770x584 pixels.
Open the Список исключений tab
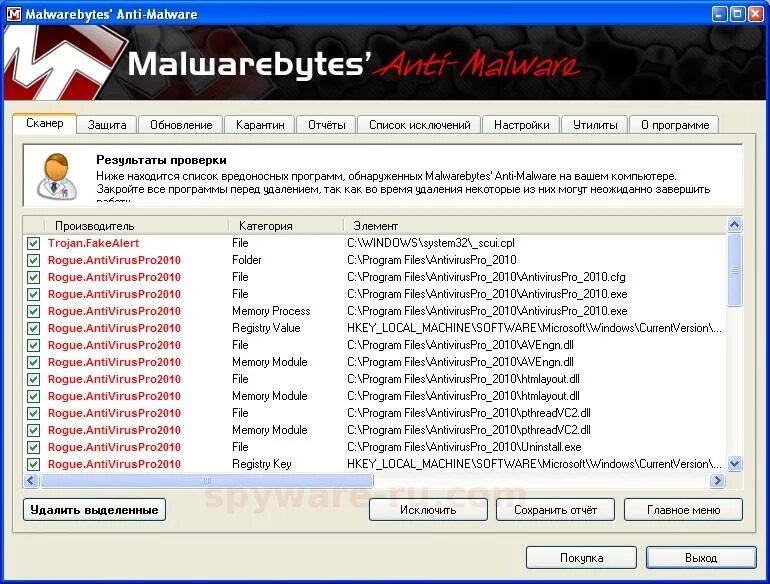[420, 125]
